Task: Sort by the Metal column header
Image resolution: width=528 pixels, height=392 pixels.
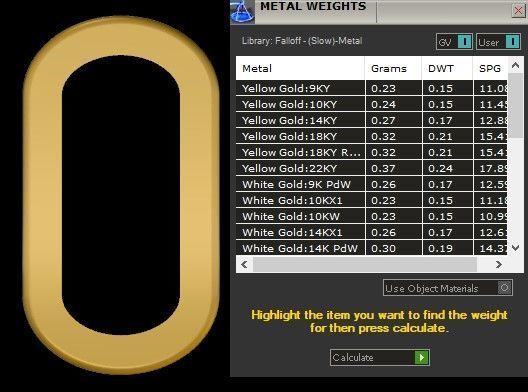Action: tap(300, 68)
